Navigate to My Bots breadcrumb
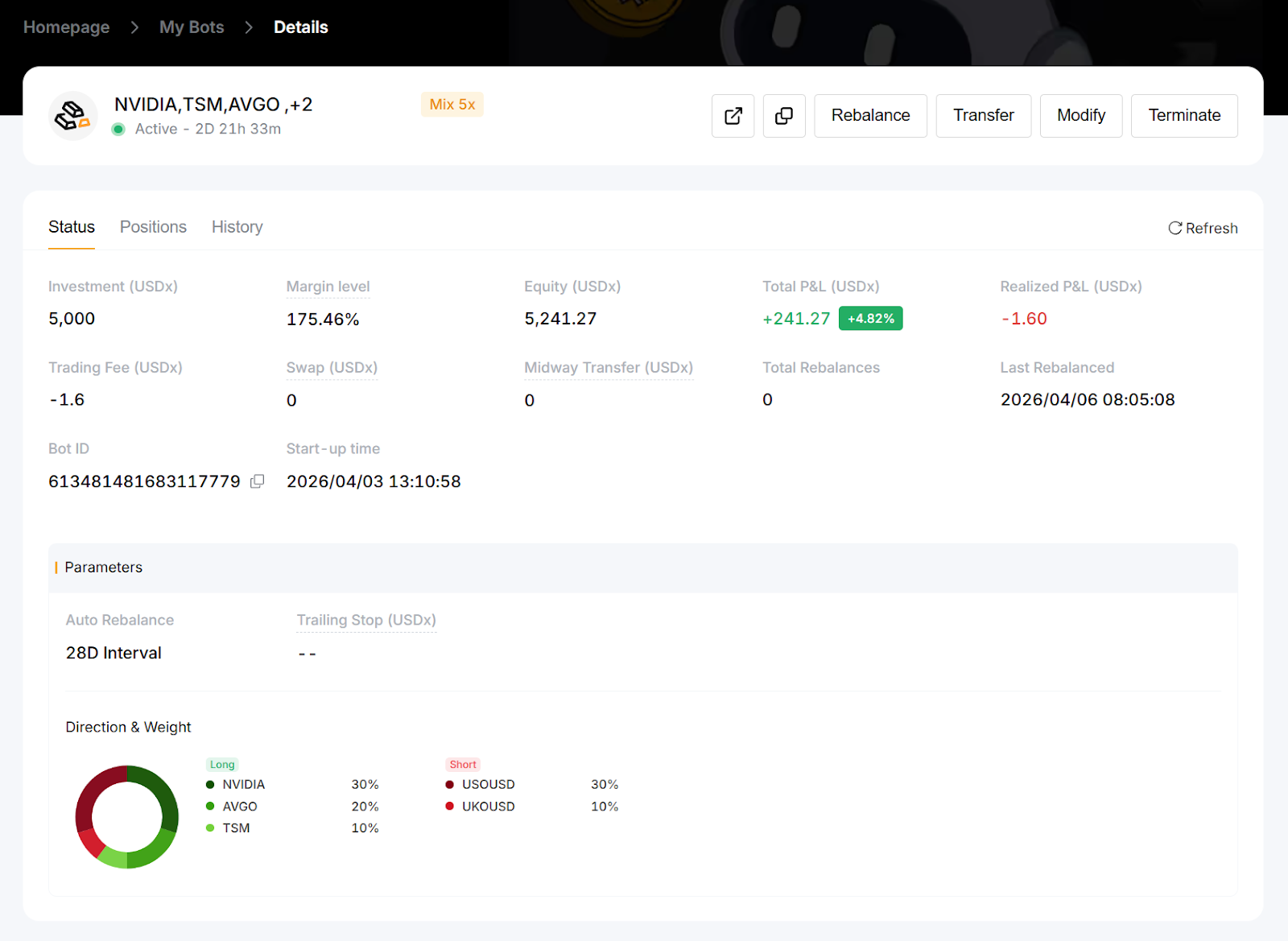The width and height of the screenshot is (1288, 941). pyautogui.click(x=192, y=27)
